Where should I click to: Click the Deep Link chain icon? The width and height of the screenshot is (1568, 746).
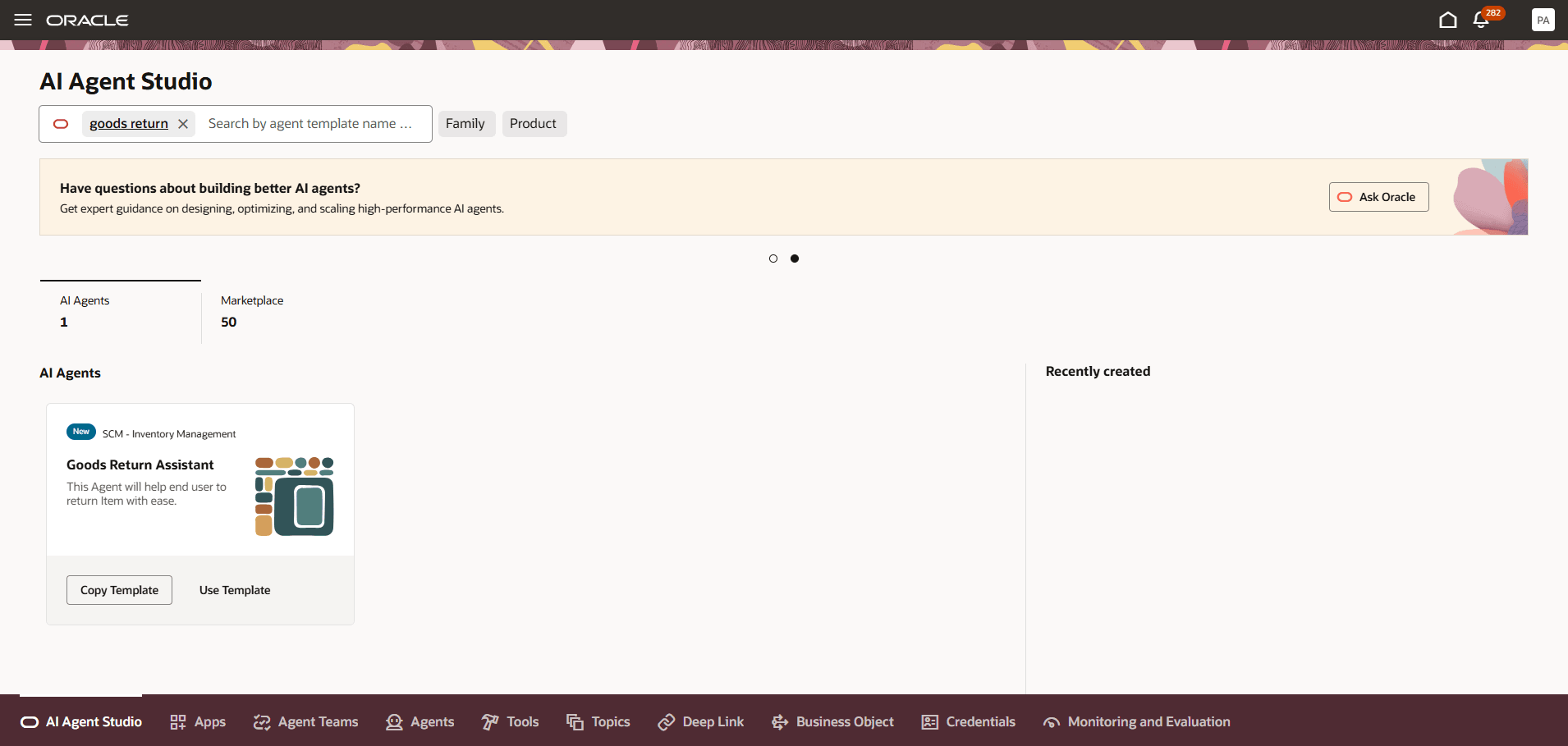pyautogui.click(x=667, y=722)
